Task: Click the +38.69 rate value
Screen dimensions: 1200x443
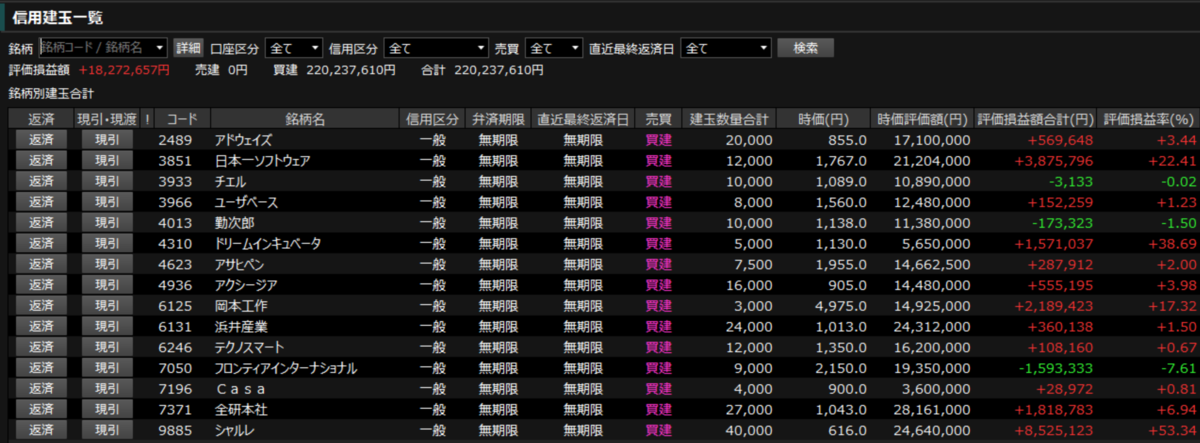Action: tap(1173, 243)
